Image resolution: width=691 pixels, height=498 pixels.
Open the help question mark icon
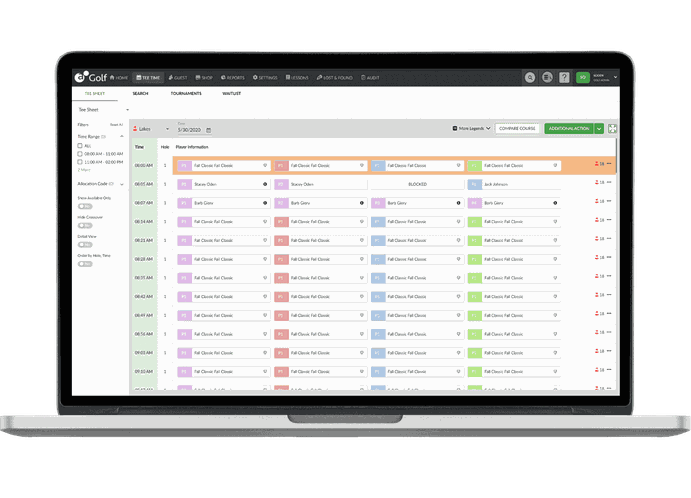point(564,77)
